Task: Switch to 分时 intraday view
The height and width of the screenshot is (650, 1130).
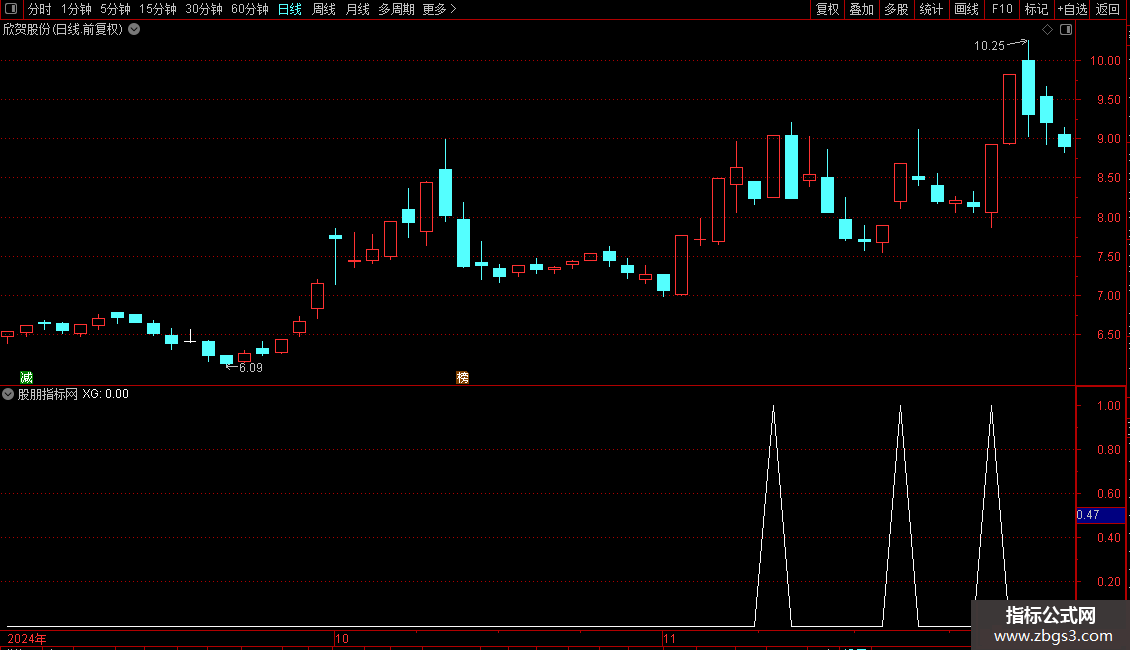Action: (x=40, y=9)
